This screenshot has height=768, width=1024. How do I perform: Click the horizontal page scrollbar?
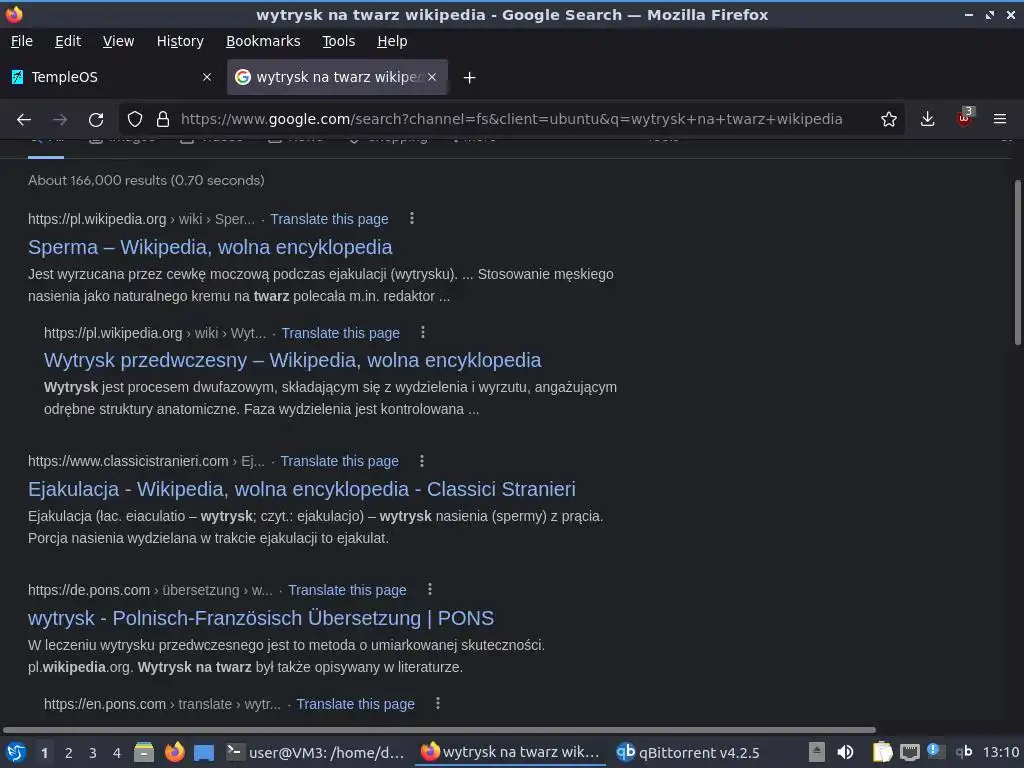click(439, 729)
